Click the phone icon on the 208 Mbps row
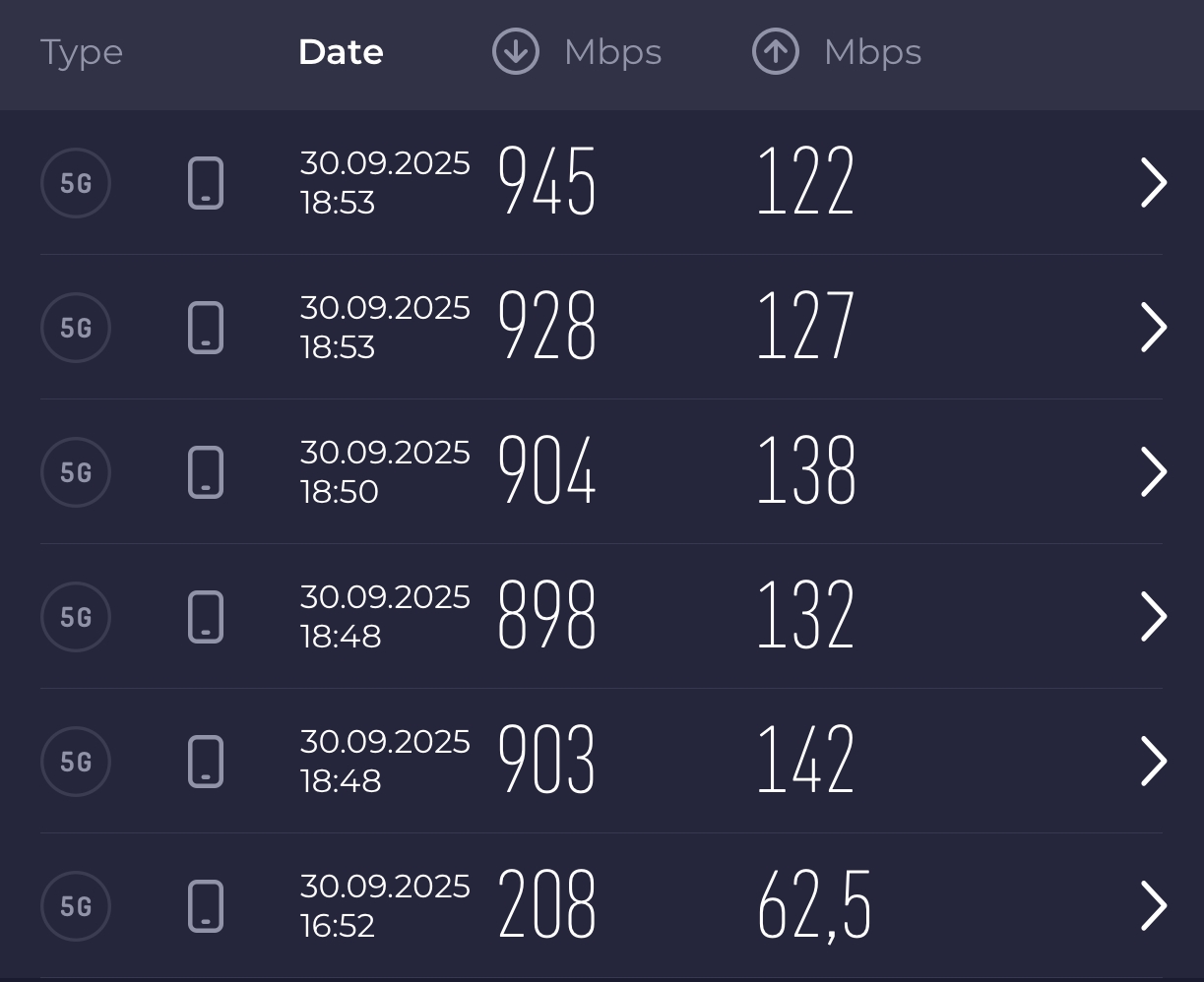 point(206,906)
